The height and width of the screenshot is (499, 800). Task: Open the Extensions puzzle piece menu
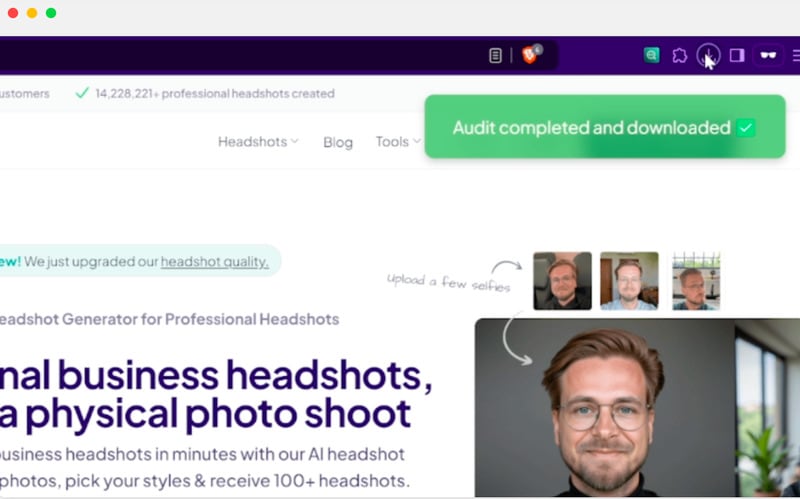[x=680, y=56]
